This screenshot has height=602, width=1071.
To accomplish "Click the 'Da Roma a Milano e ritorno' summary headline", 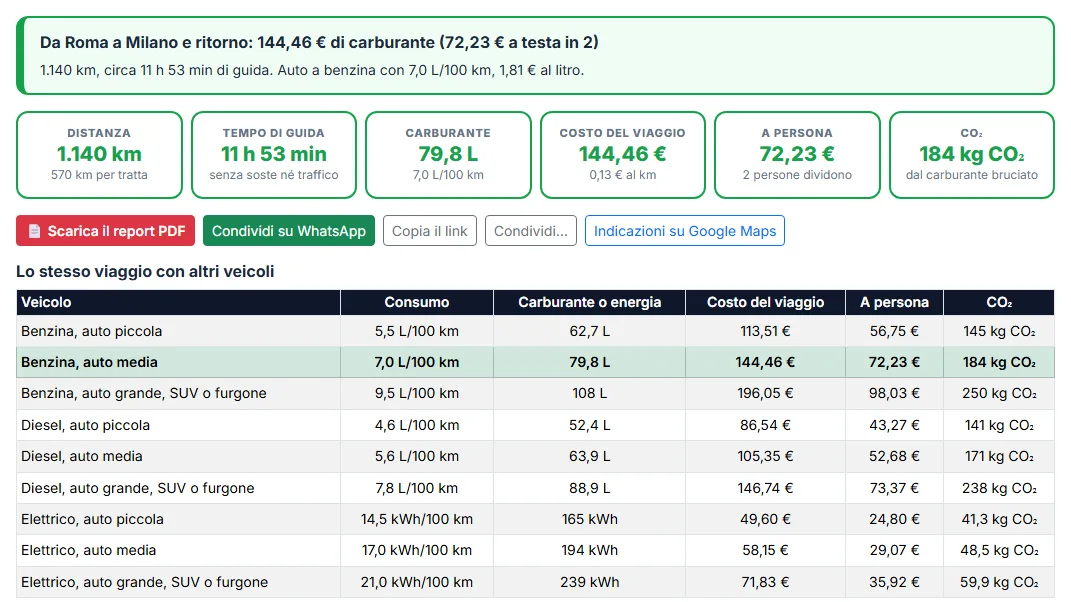I will (x=319, y=42).
